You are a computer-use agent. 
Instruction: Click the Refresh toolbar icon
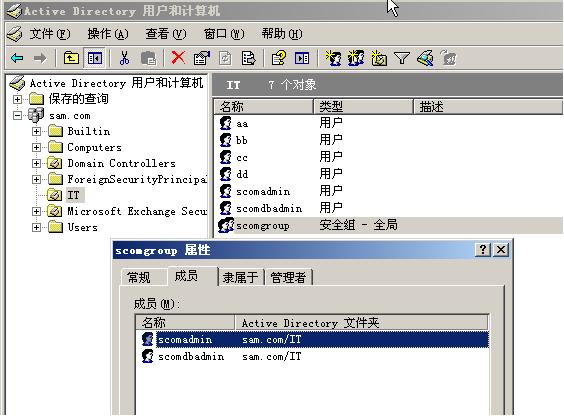[x=225, y=58]
